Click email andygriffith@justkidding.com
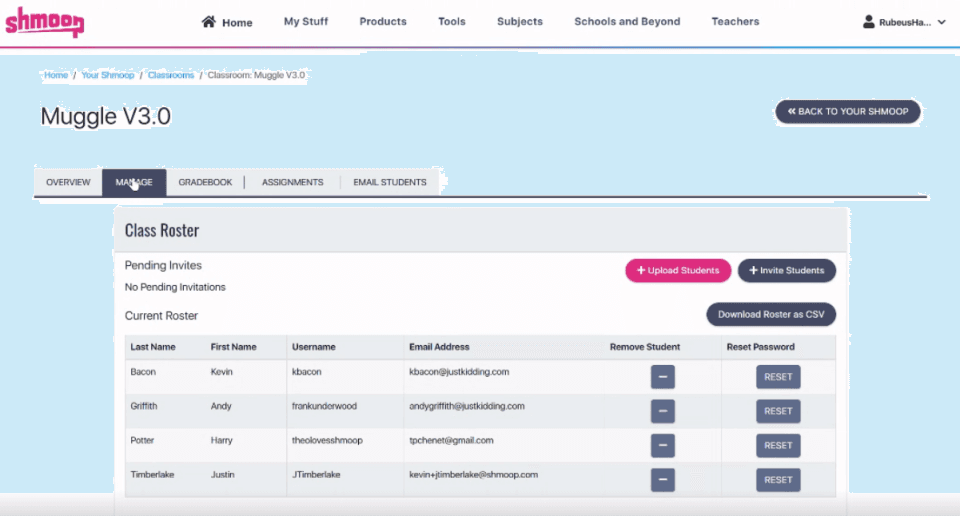 467,406
